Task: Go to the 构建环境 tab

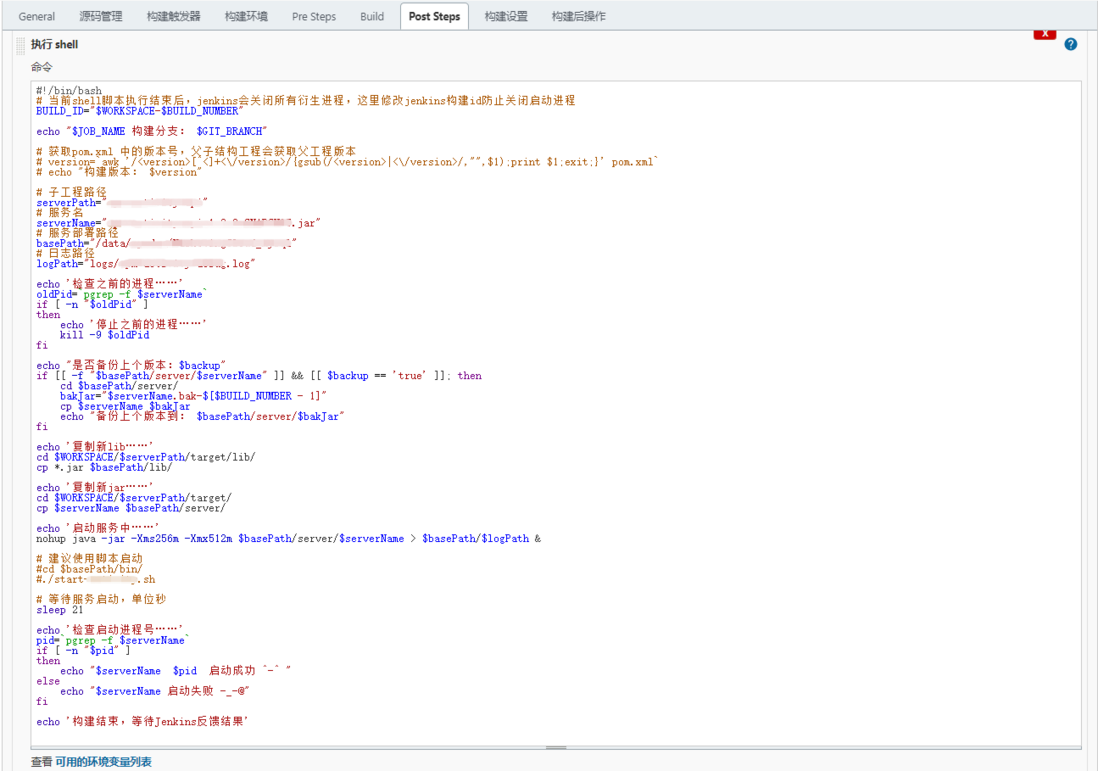Action: point(246,16)
